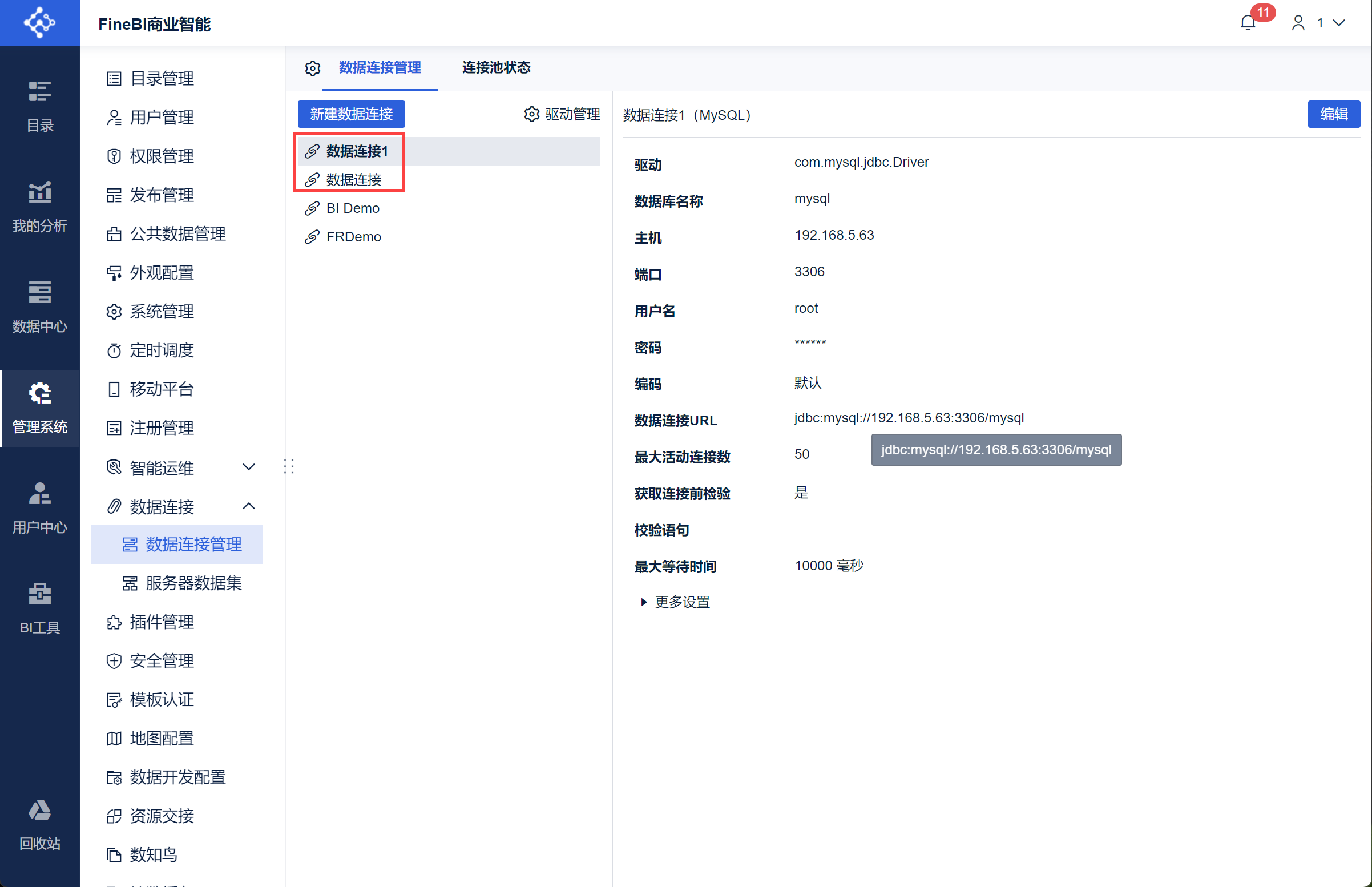Viewport: 1372px width, 887px height.
Task: Click the FineBI logo icon
Action: (40, 23)
